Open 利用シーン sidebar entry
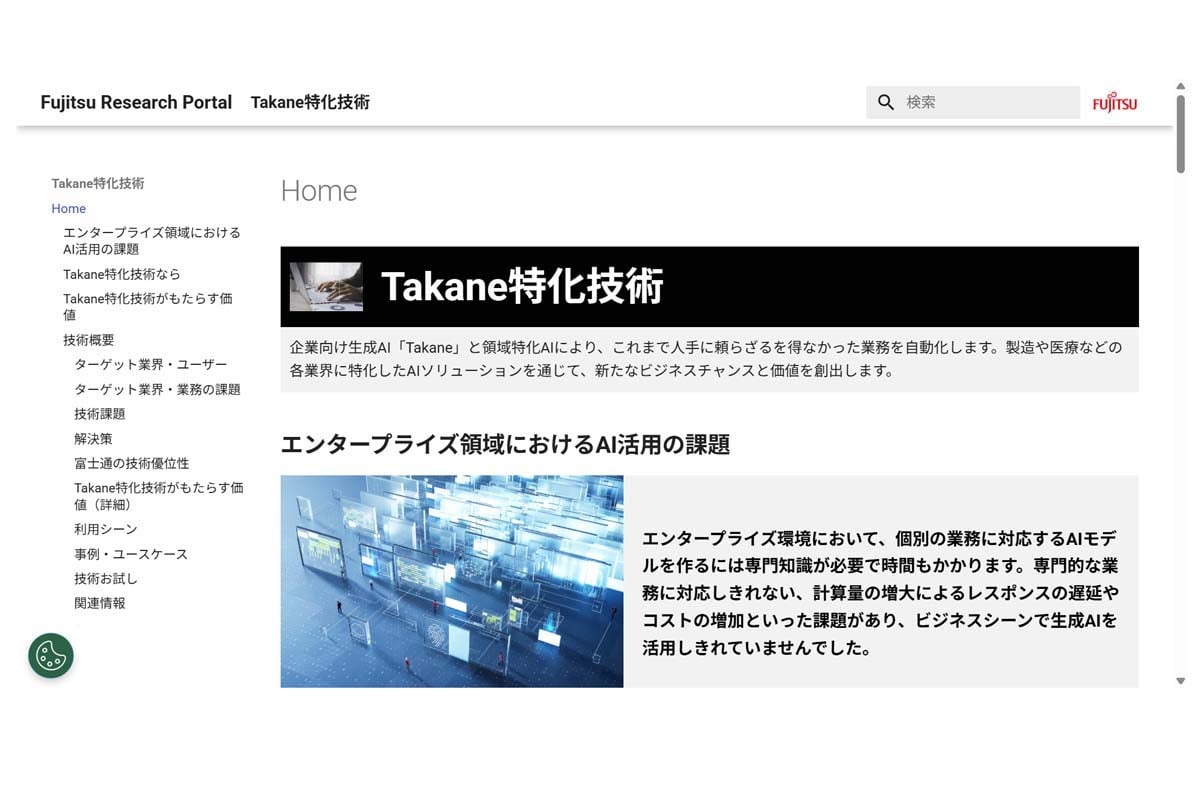Viewport: 1200px width, 800px height. (x=106, y=529)
